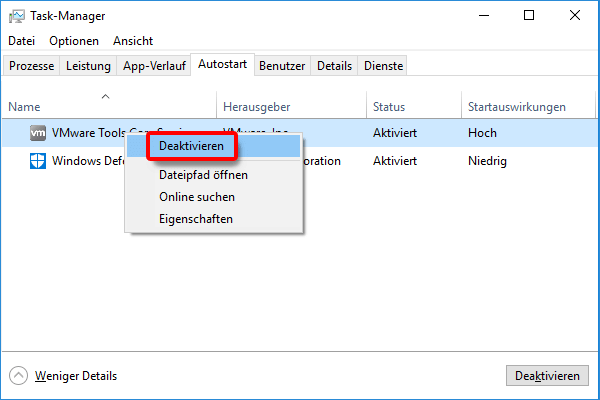
Task: Select the VMware Tools row name
Action: pyautogui.click(x=89, y=133)
